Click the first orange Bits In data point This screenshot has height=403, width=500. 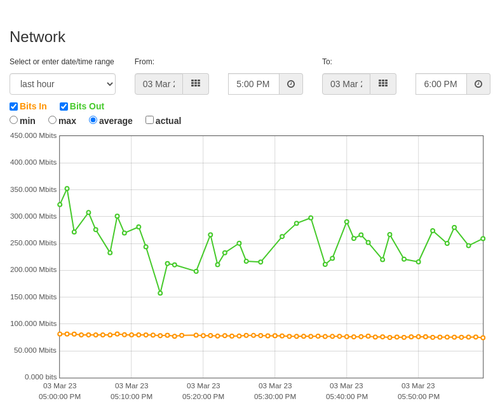[x=60, y=334]
